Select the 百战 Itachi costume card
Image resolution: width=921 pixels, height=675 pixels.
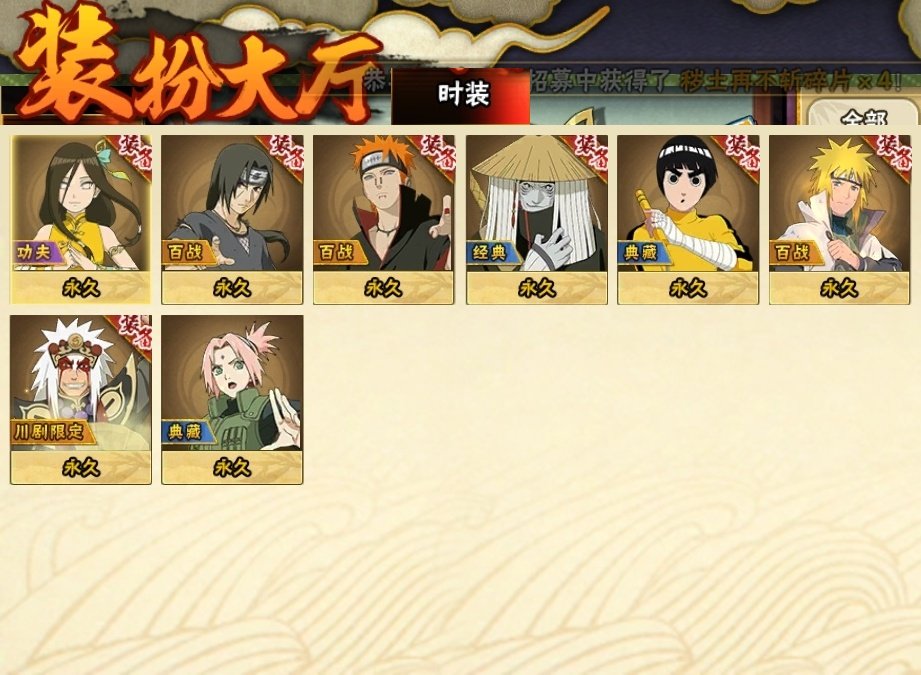click(x=232, y=219)
